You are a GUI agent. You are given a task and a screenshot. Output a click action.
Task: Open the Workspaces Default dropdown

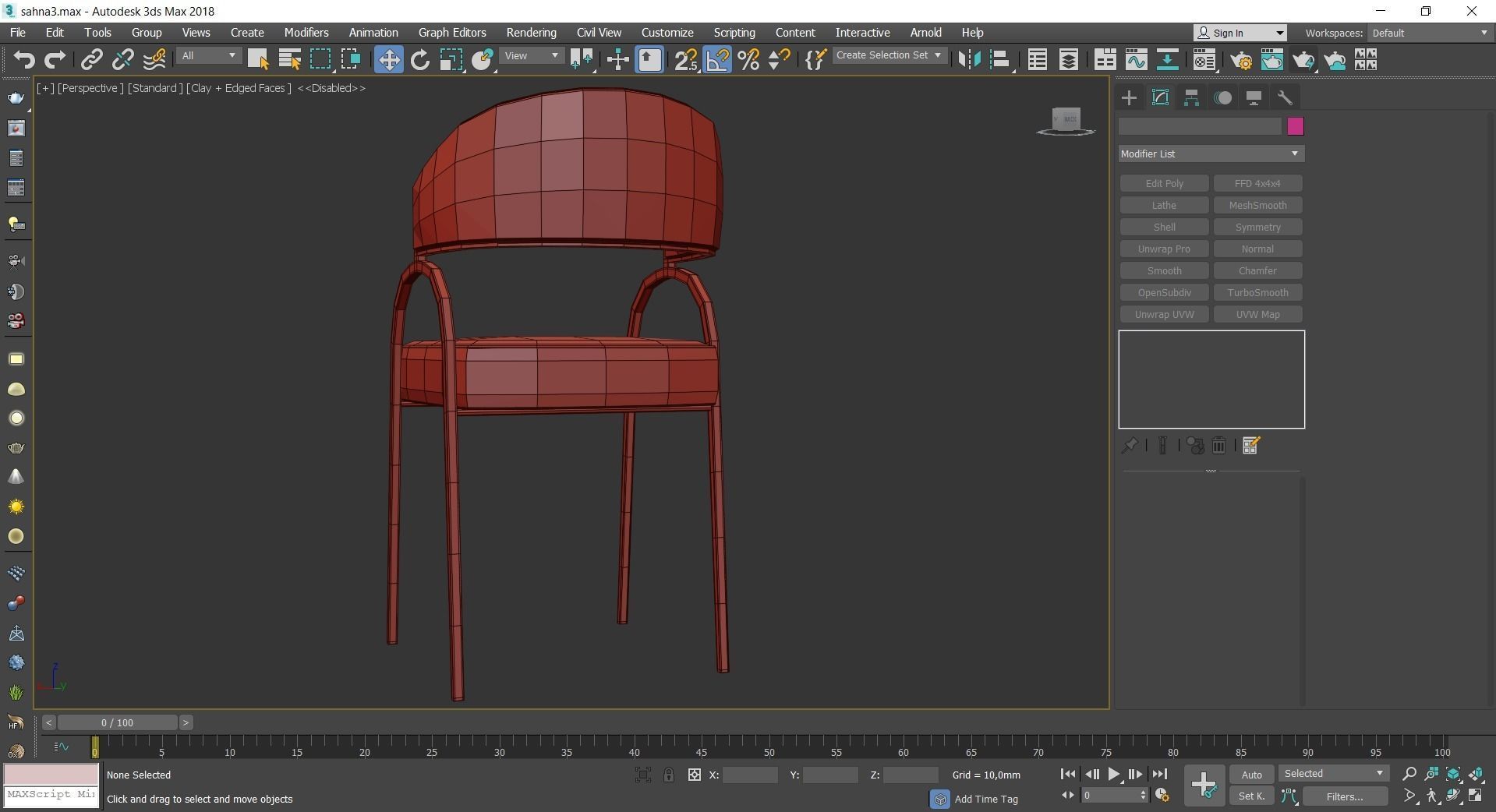click(x=1429, y=33)
